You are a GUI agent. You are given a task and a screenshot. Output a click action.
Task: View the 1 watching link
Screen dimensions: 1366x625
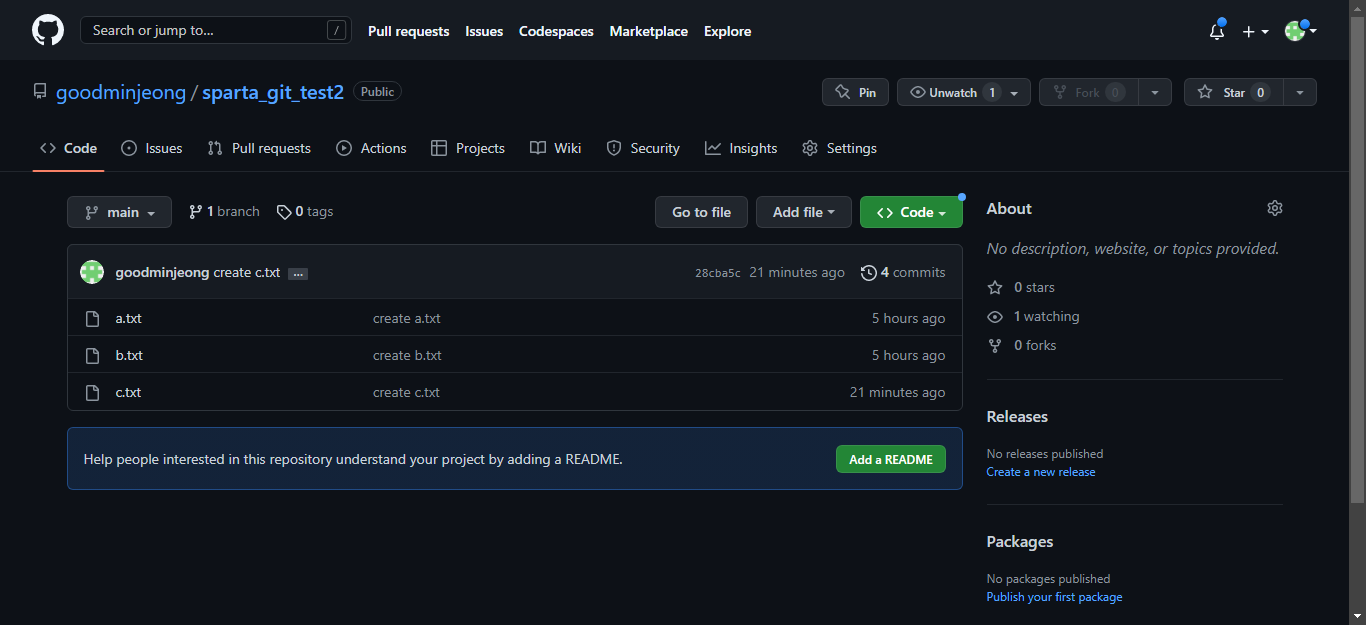click(1033, 316)
